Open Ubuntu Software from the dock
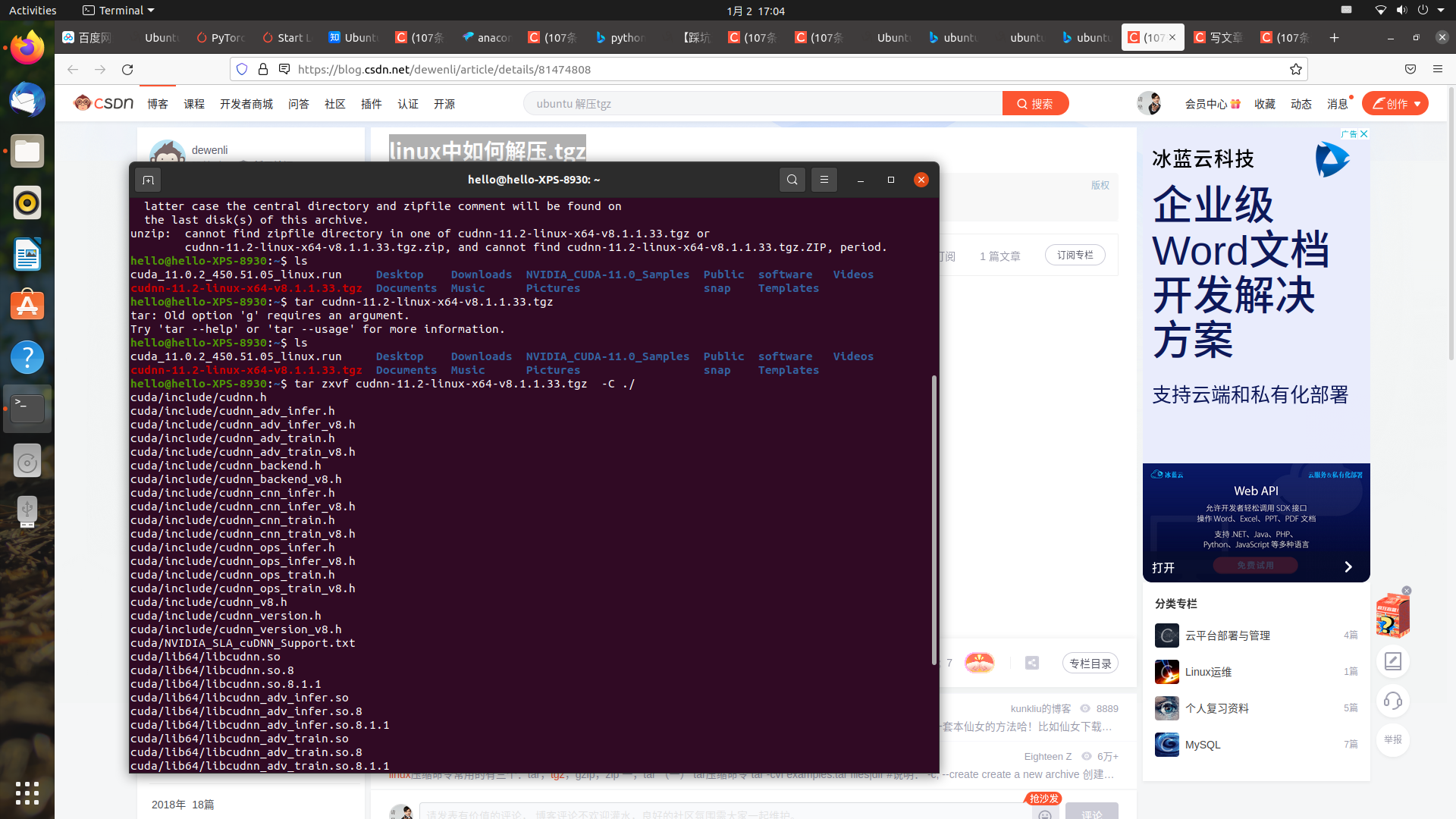 27,306
